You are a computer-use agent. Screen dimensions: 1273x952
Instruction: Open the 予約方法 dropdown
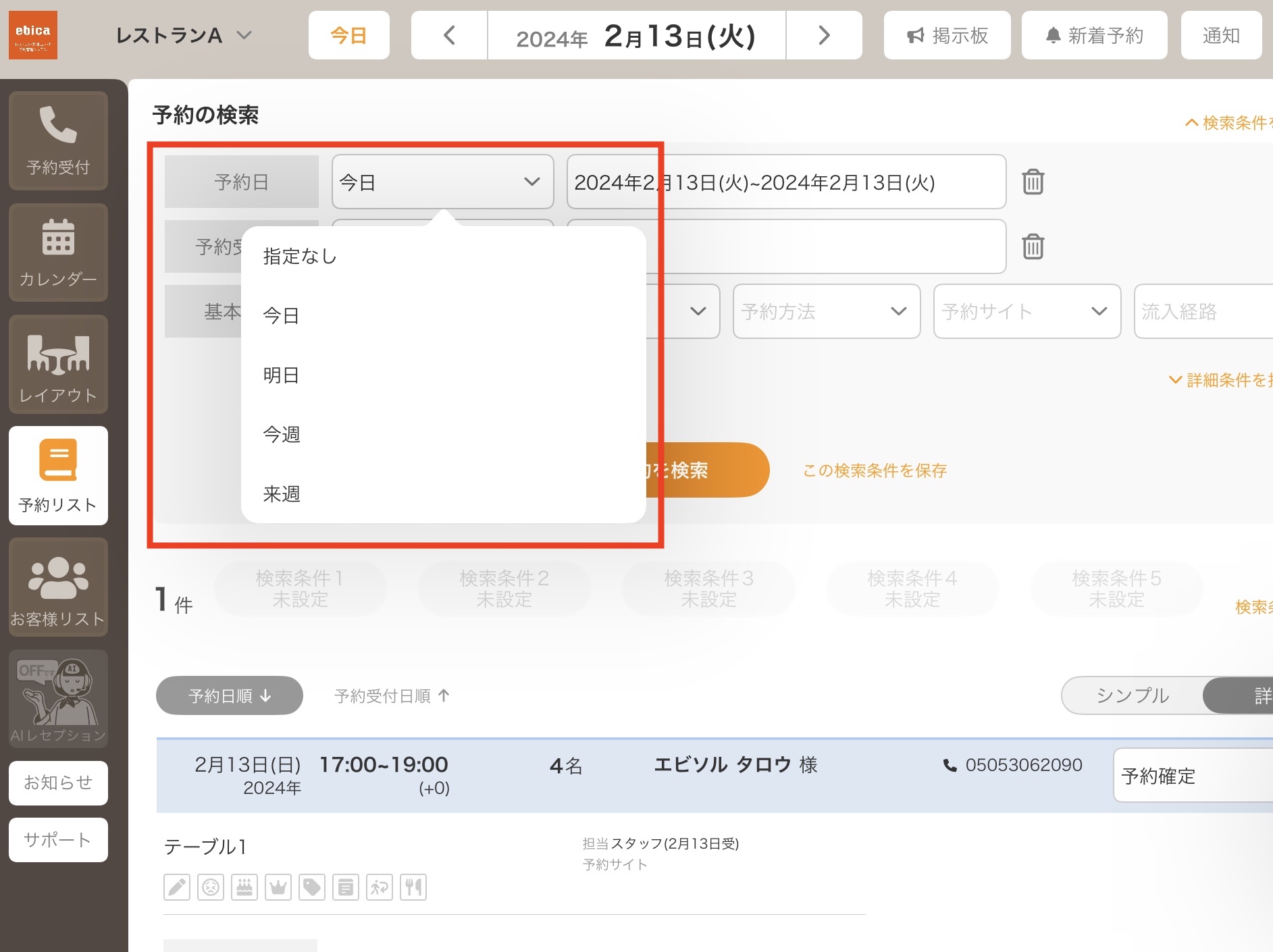[x=827, y=311]
